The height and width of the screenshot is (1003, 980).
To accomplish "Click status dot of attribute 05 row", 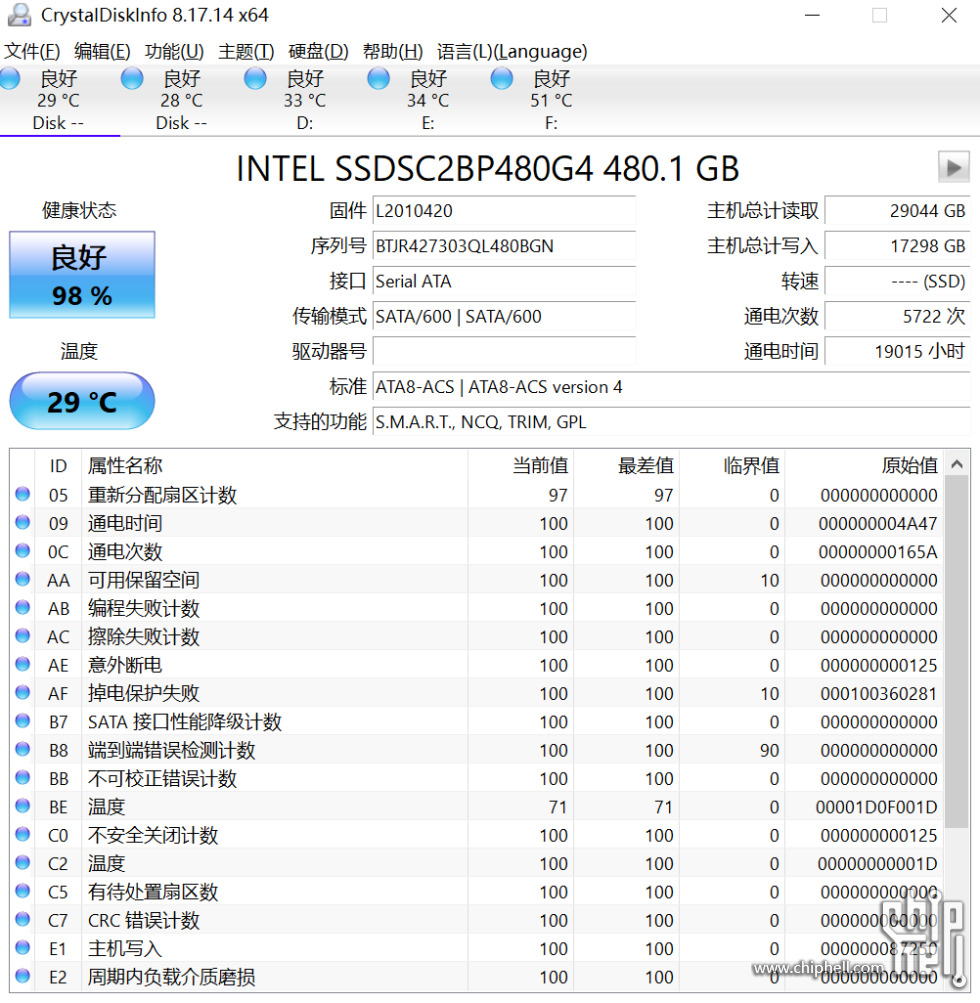I will click(x=22, y=494).
